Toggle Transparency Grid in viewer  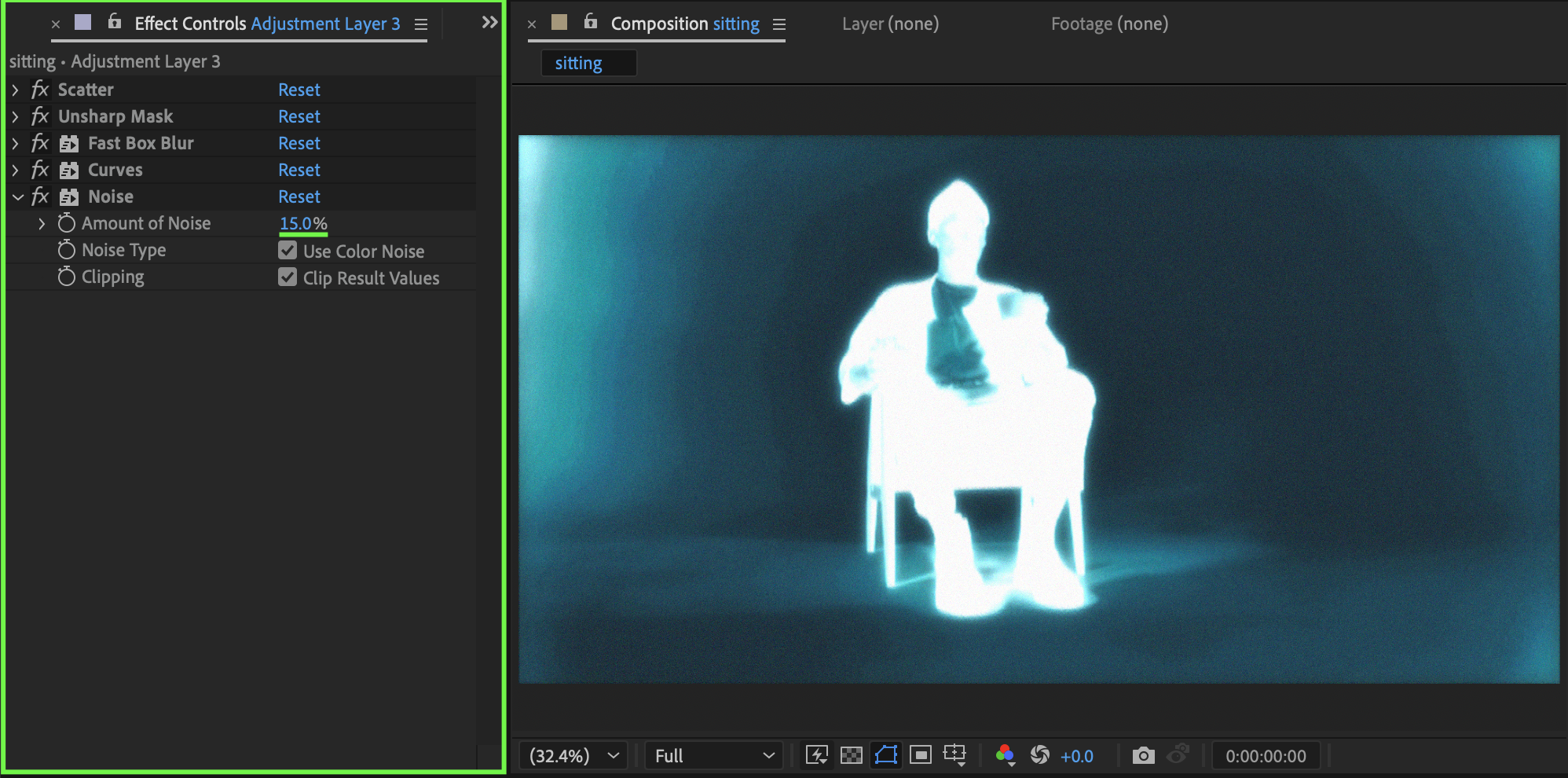[852, 755]
